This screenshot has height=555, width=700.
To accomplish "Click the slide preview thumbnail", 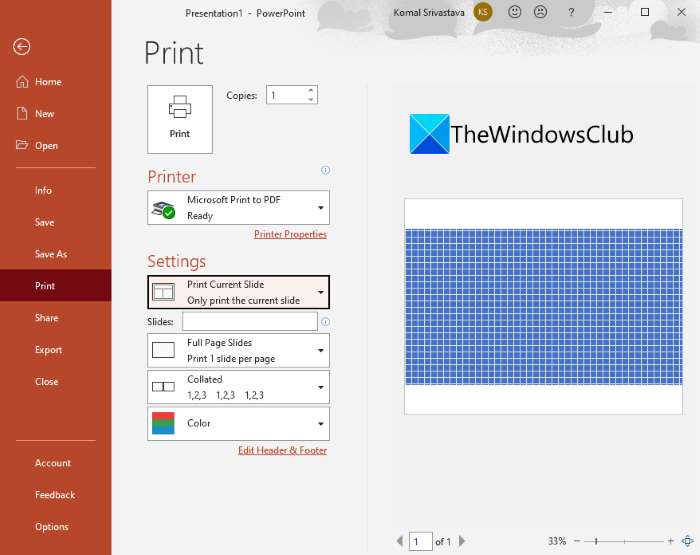I will [543, 306].
